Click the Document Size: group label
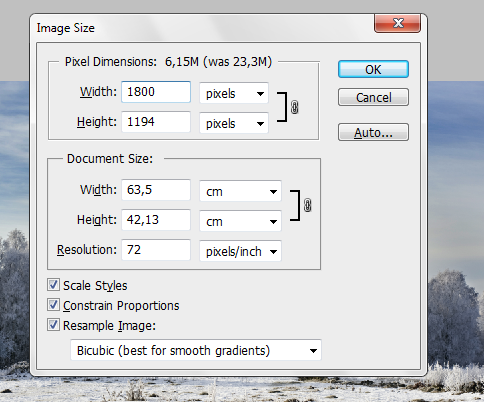The width and height of the screenshot is (484, 402). (x=110, y=159)
